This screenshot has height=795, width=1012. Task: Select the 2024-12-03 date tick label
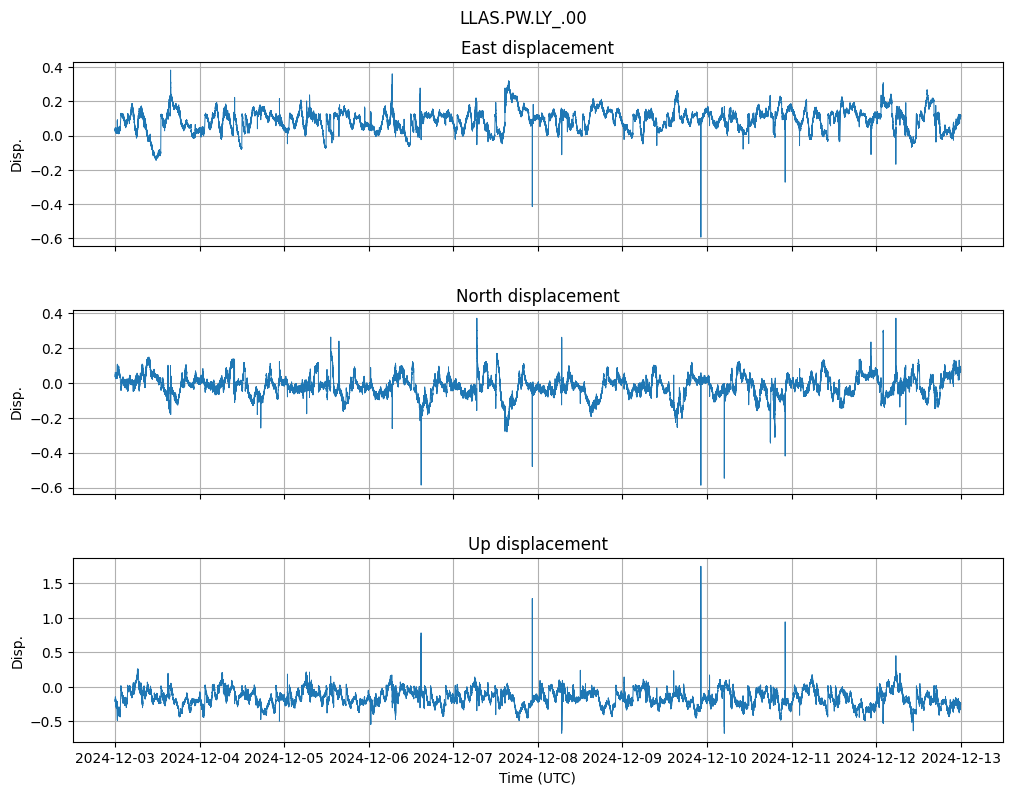click(x=116, y=759)
